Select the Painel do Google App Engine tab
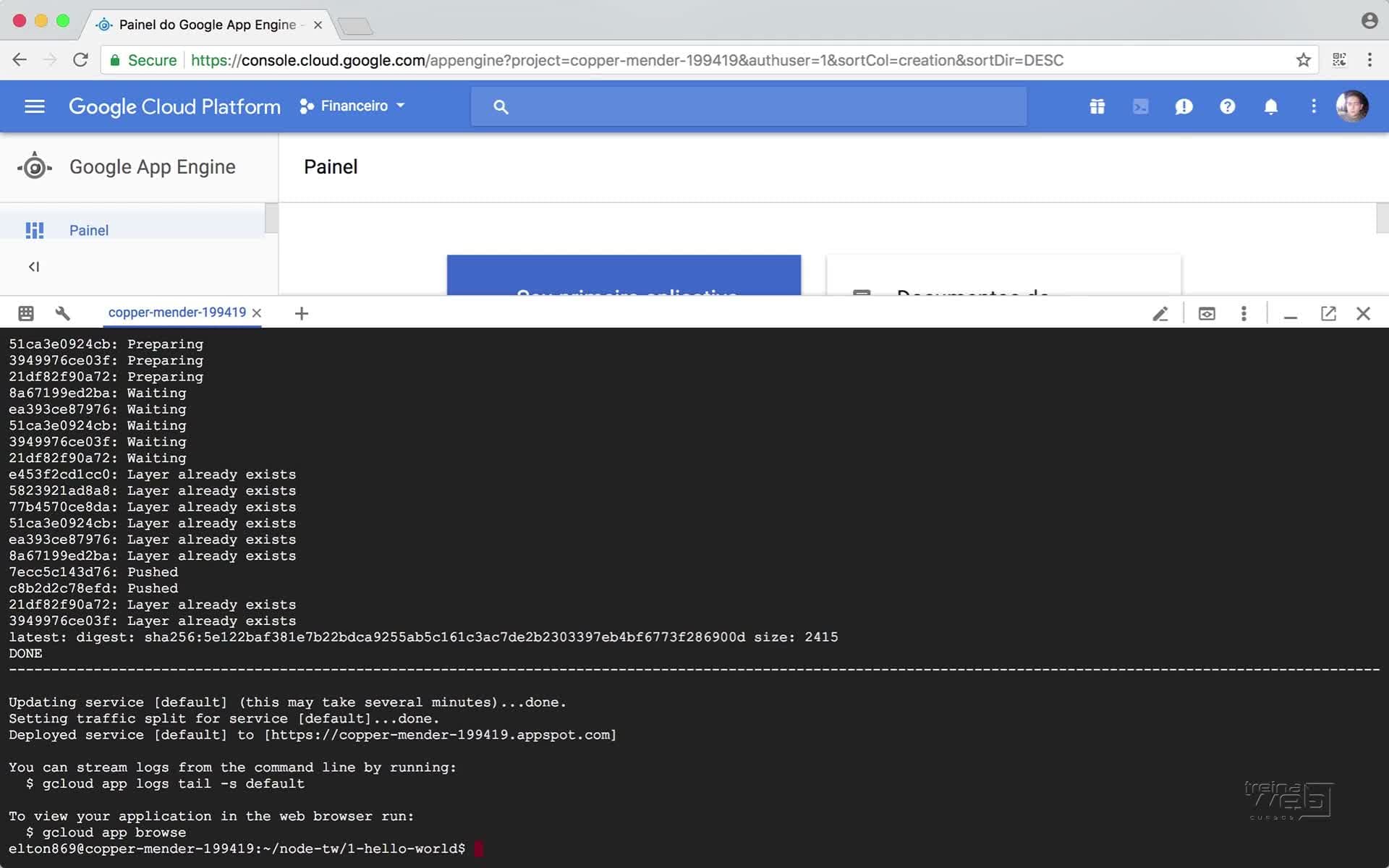Screen dimensions: 1389x868 pyautogui.click(x=207, y=25)
